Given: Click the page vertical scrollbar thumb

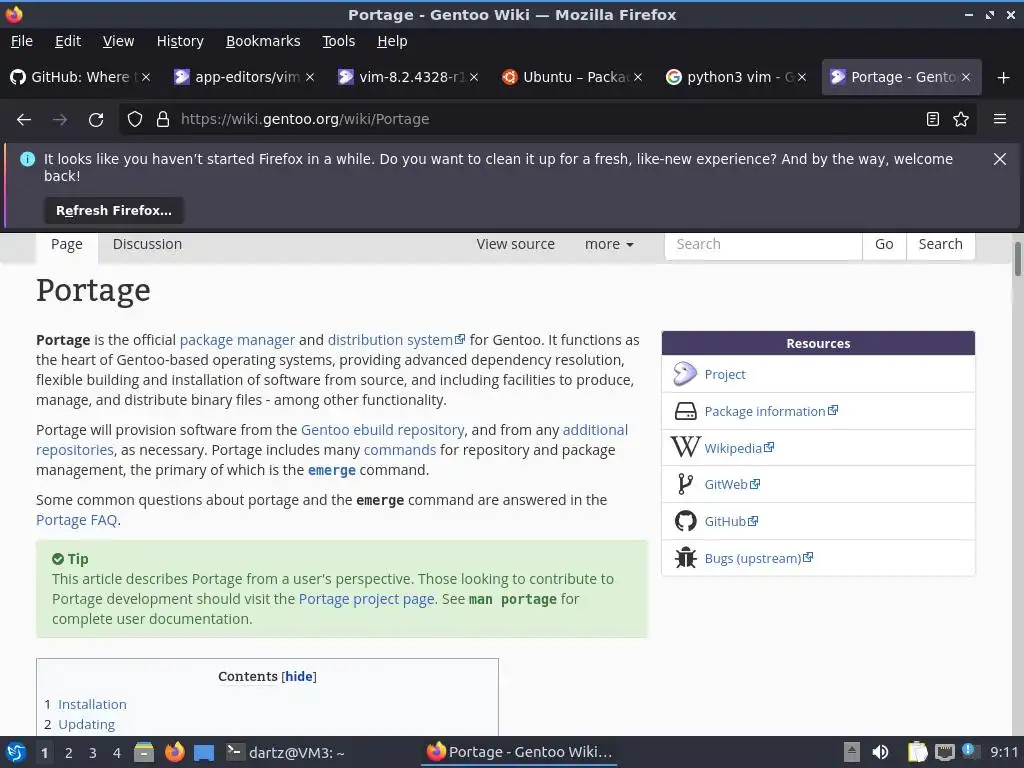Looking at the screenshot, I should tap(1017, 259).
